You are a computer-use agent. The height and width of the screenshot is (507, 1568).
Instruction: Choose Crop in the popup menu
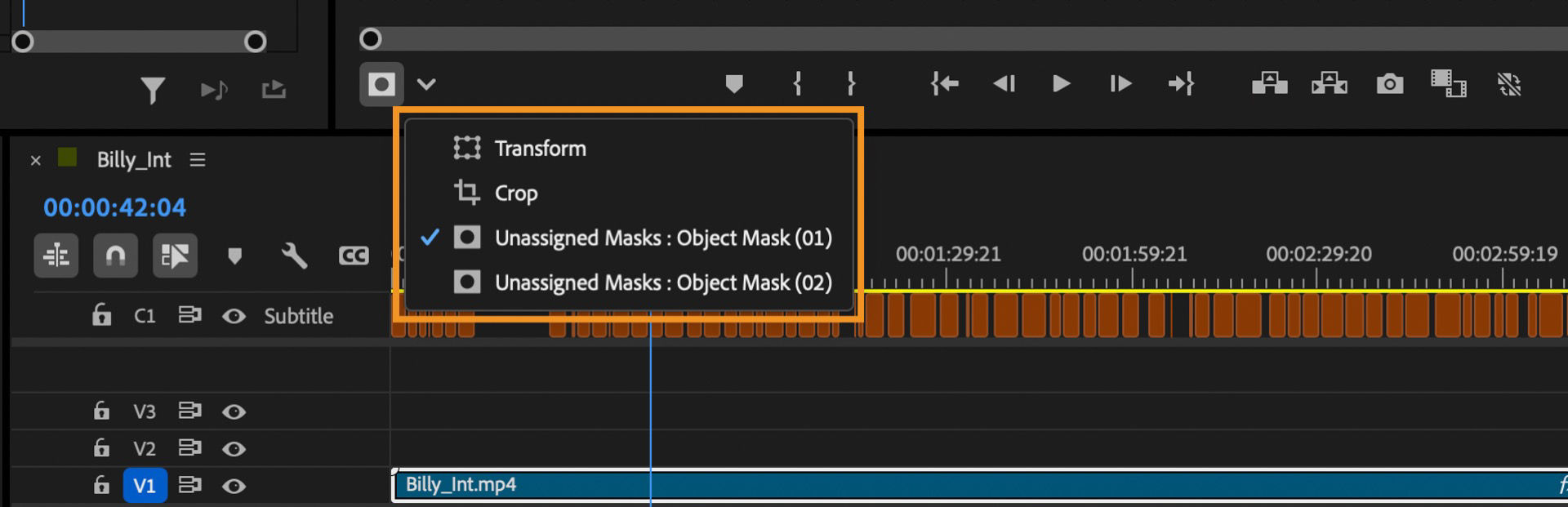coord(516,193)
